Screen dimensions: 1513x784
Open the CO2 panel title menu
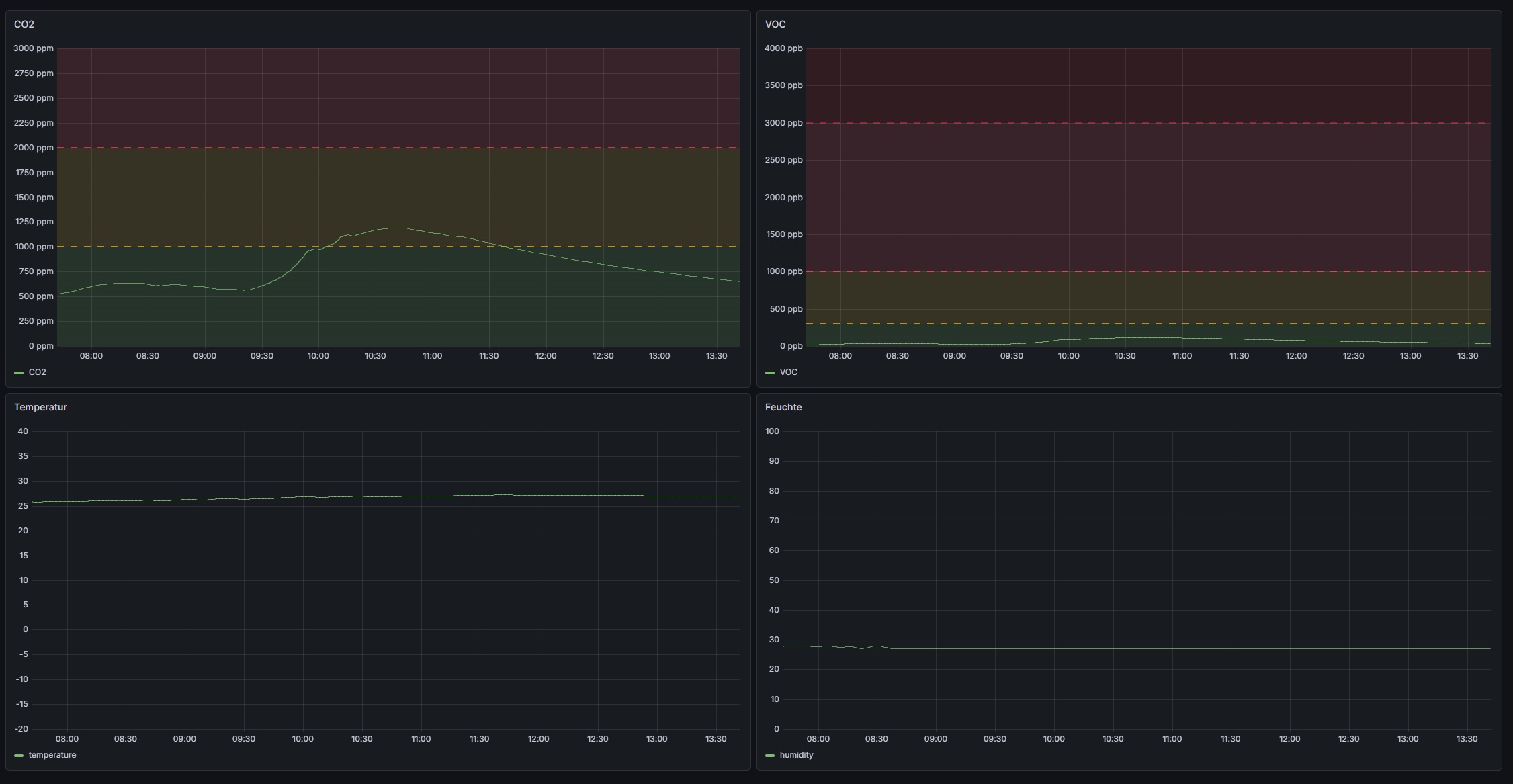[24, 24]
